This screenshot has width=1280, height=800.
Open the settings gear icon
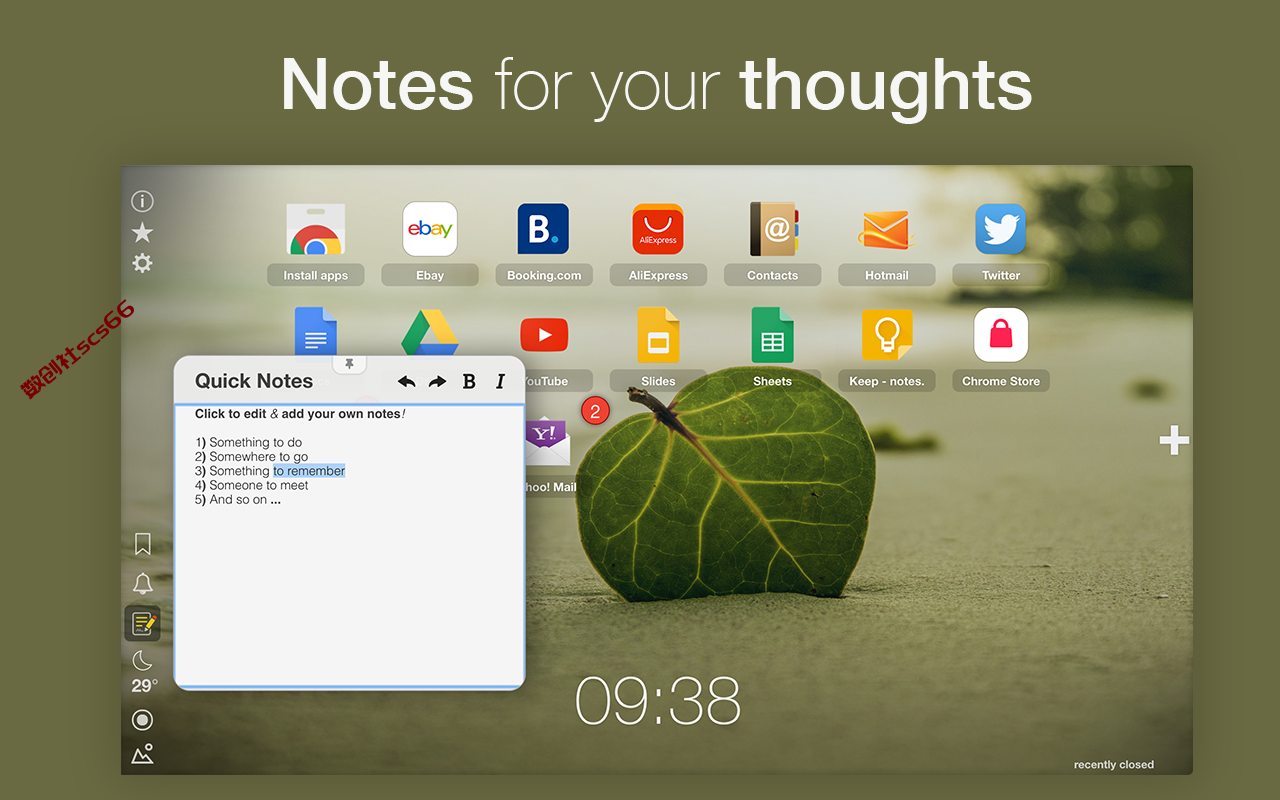pos(143,263)
